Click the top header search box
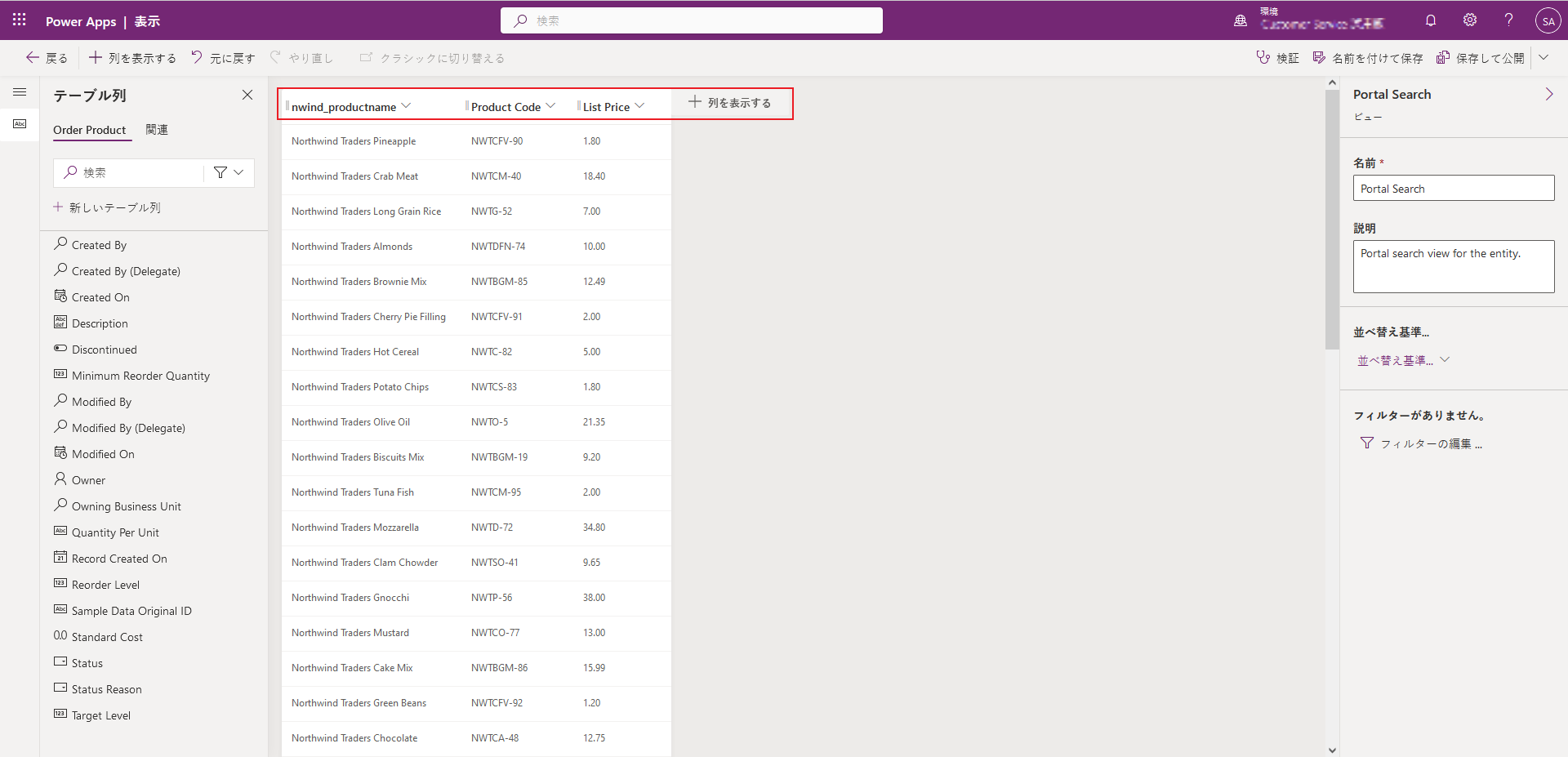This screenshot has width=1568, height=757. coord(691,20)
